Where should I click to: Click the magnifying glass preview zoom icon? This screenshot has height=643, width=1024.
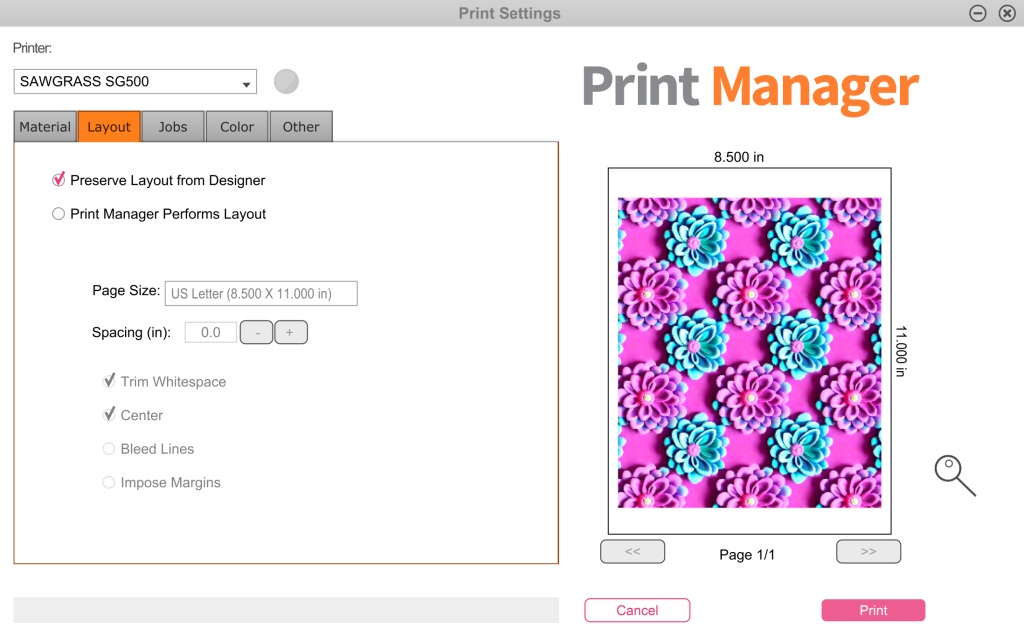[953, 473]
